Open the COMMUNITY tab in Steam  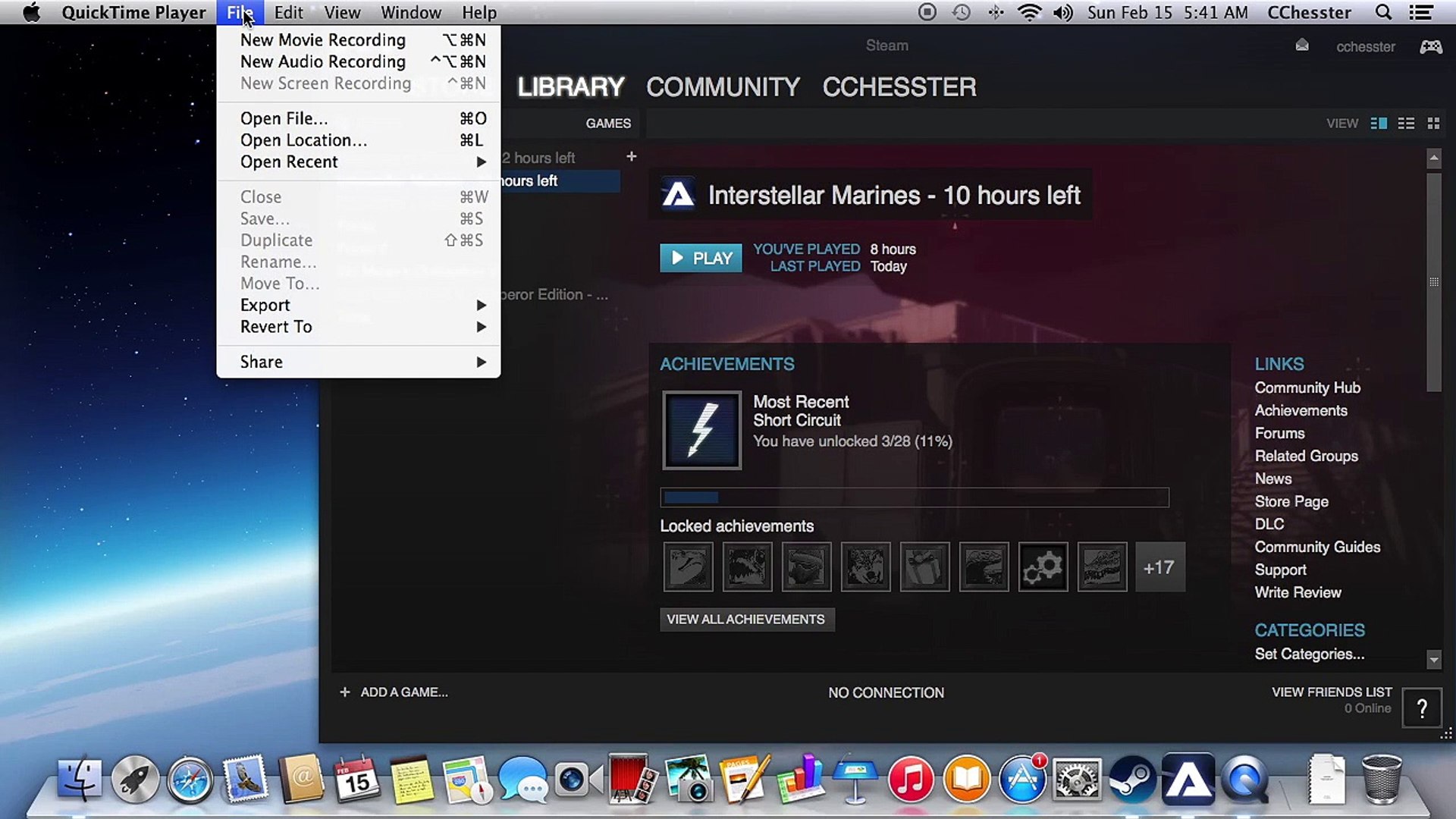coord(723,87)
